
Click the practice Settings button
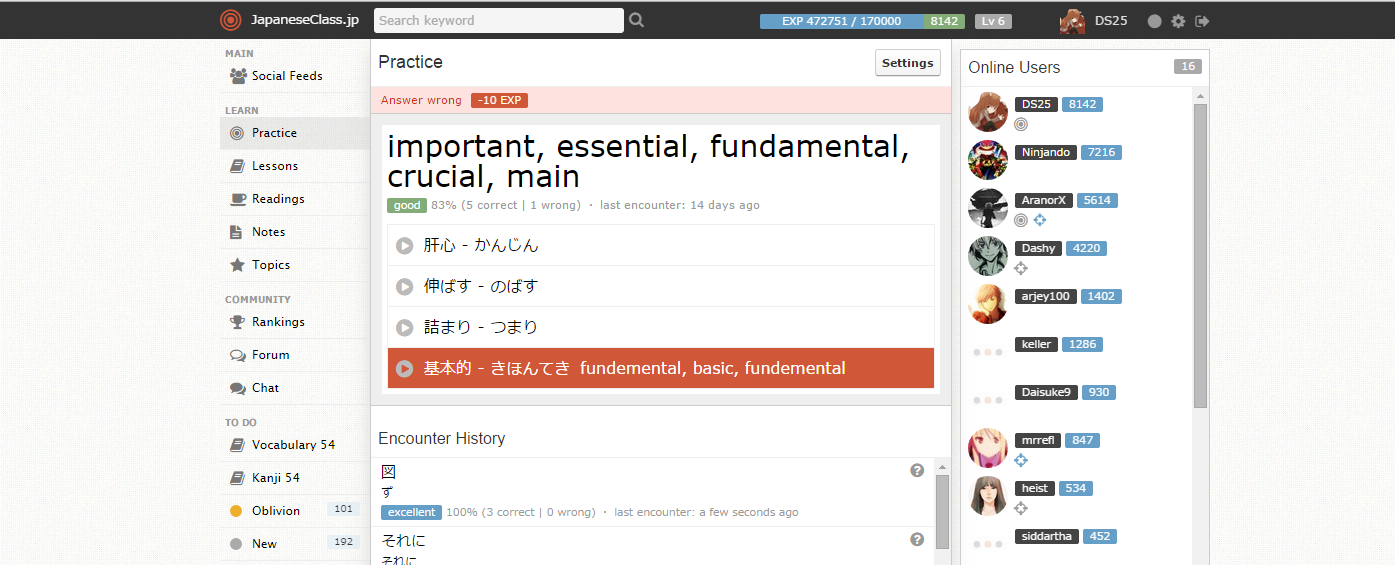coord(907,63)
